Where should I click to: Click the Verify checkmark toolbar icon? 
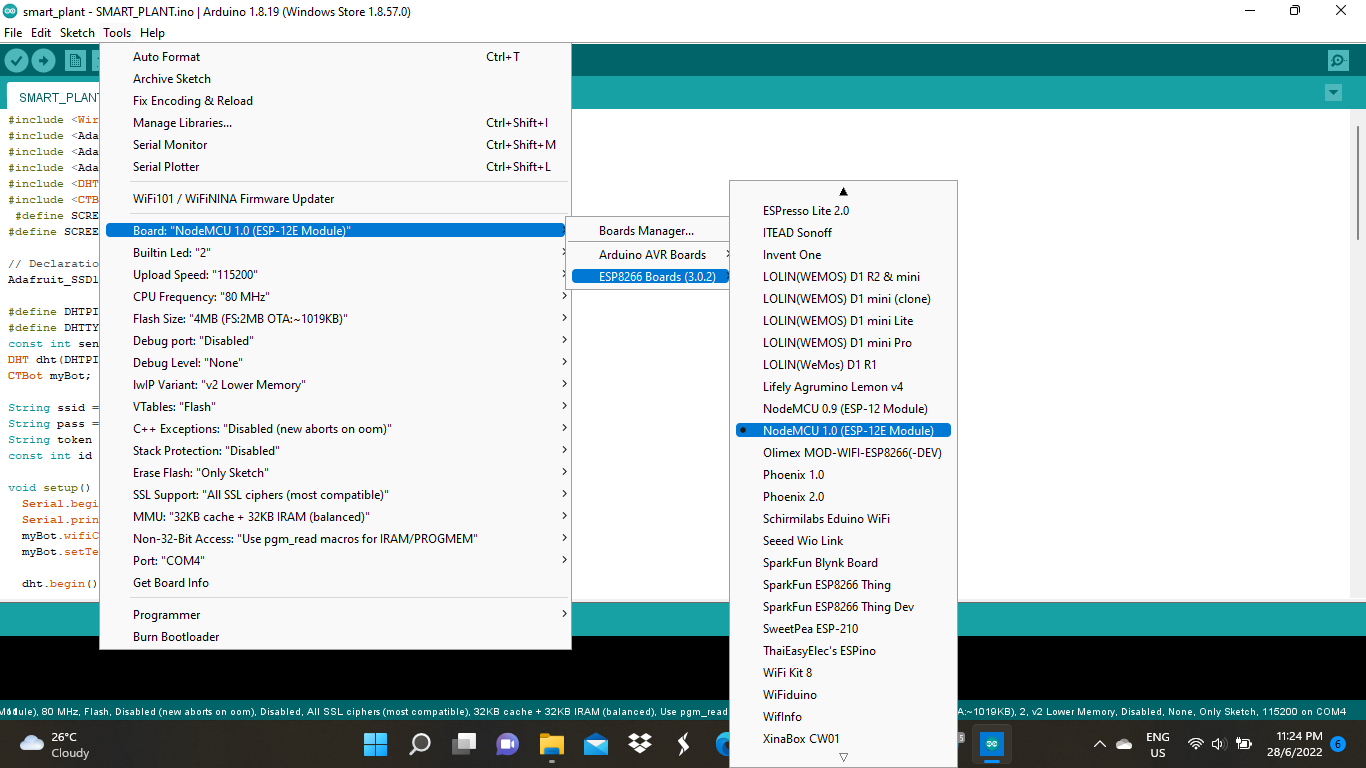(x=16, y=61)
